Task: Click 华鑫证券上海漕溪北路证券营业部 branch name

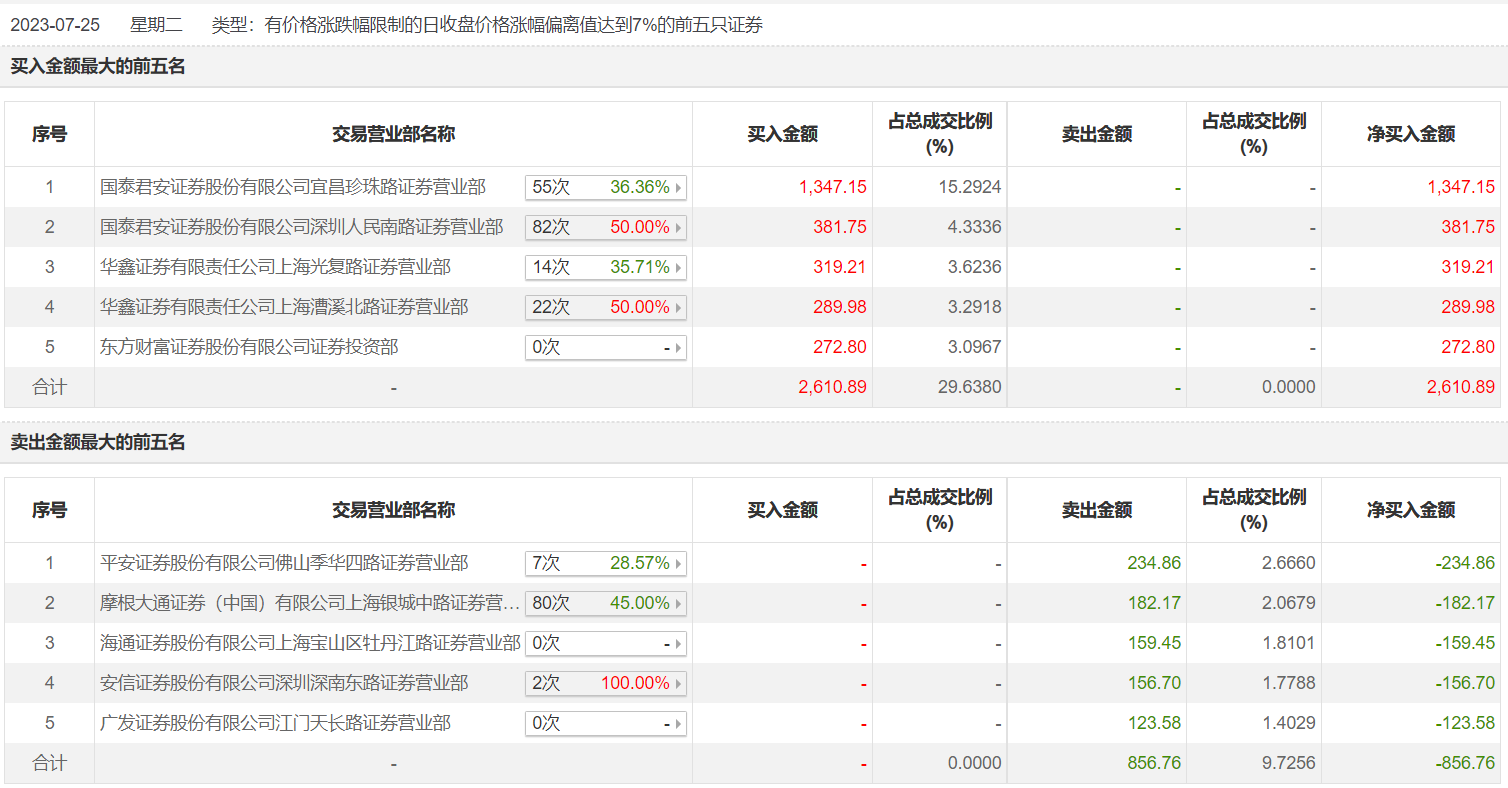Action: click(x=284, y=307)
